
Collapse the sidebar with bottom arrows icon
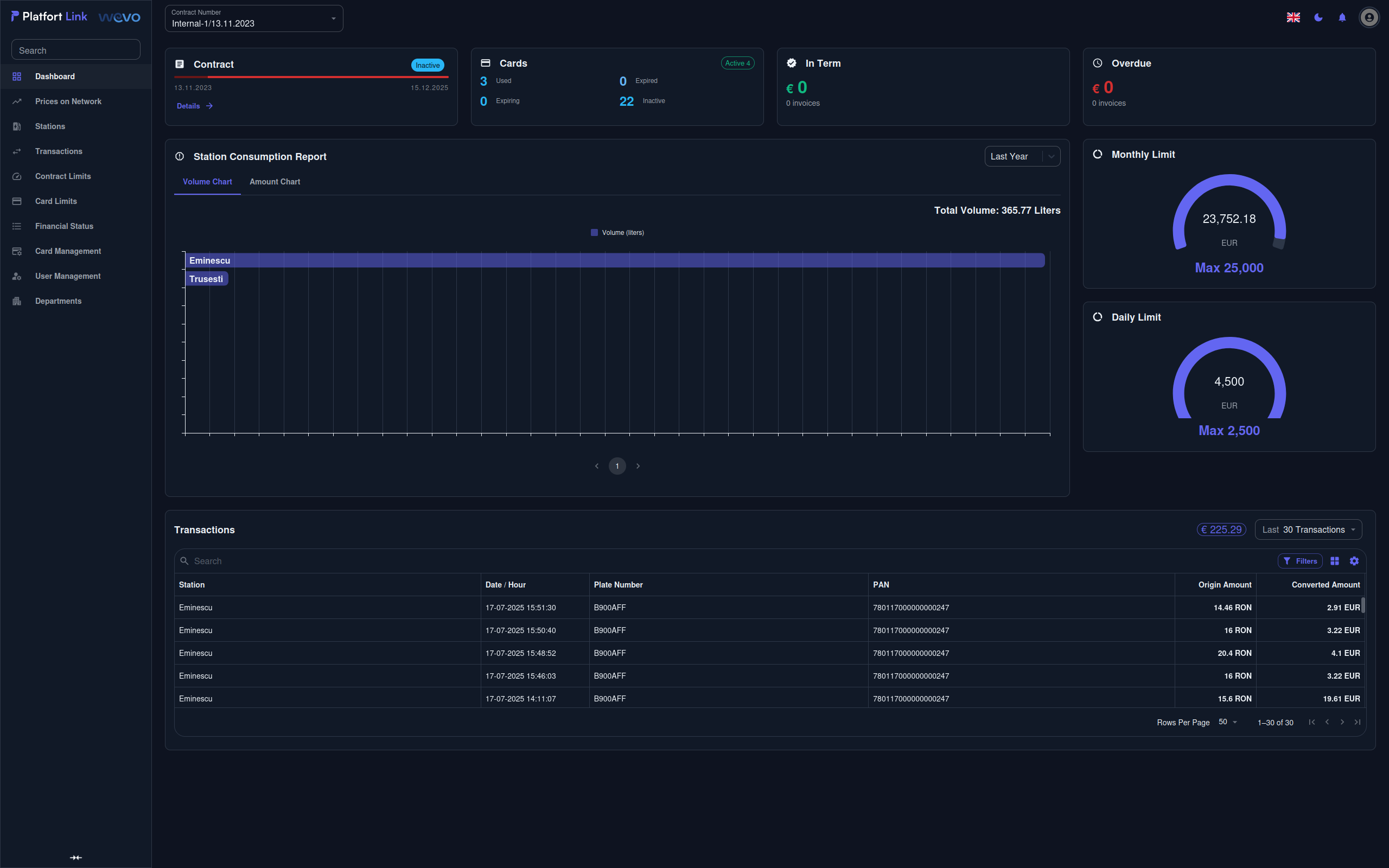point(76,857)
